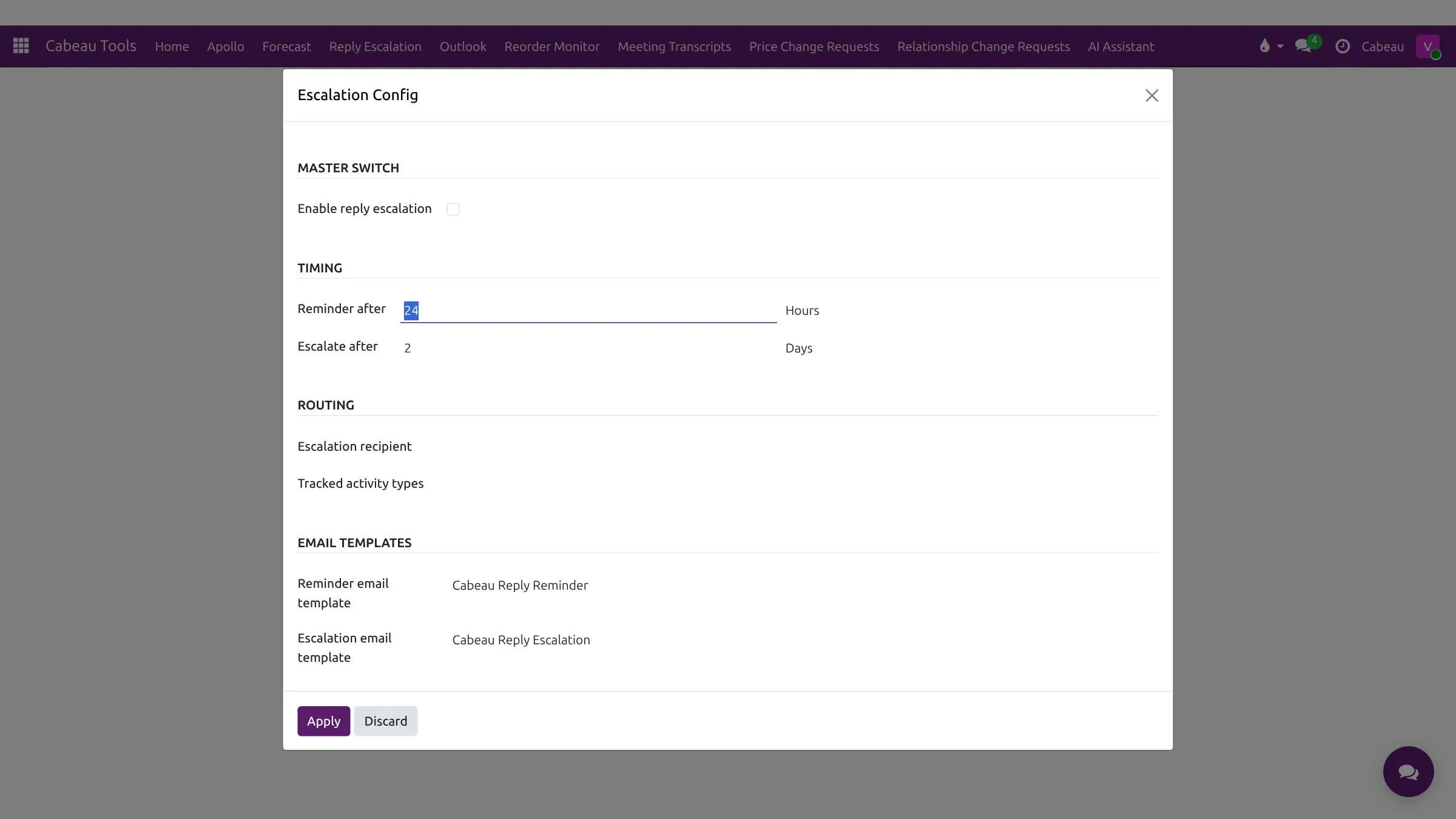Open the Price Change Requests menu

pyautogui.click(x=814, y=46)
